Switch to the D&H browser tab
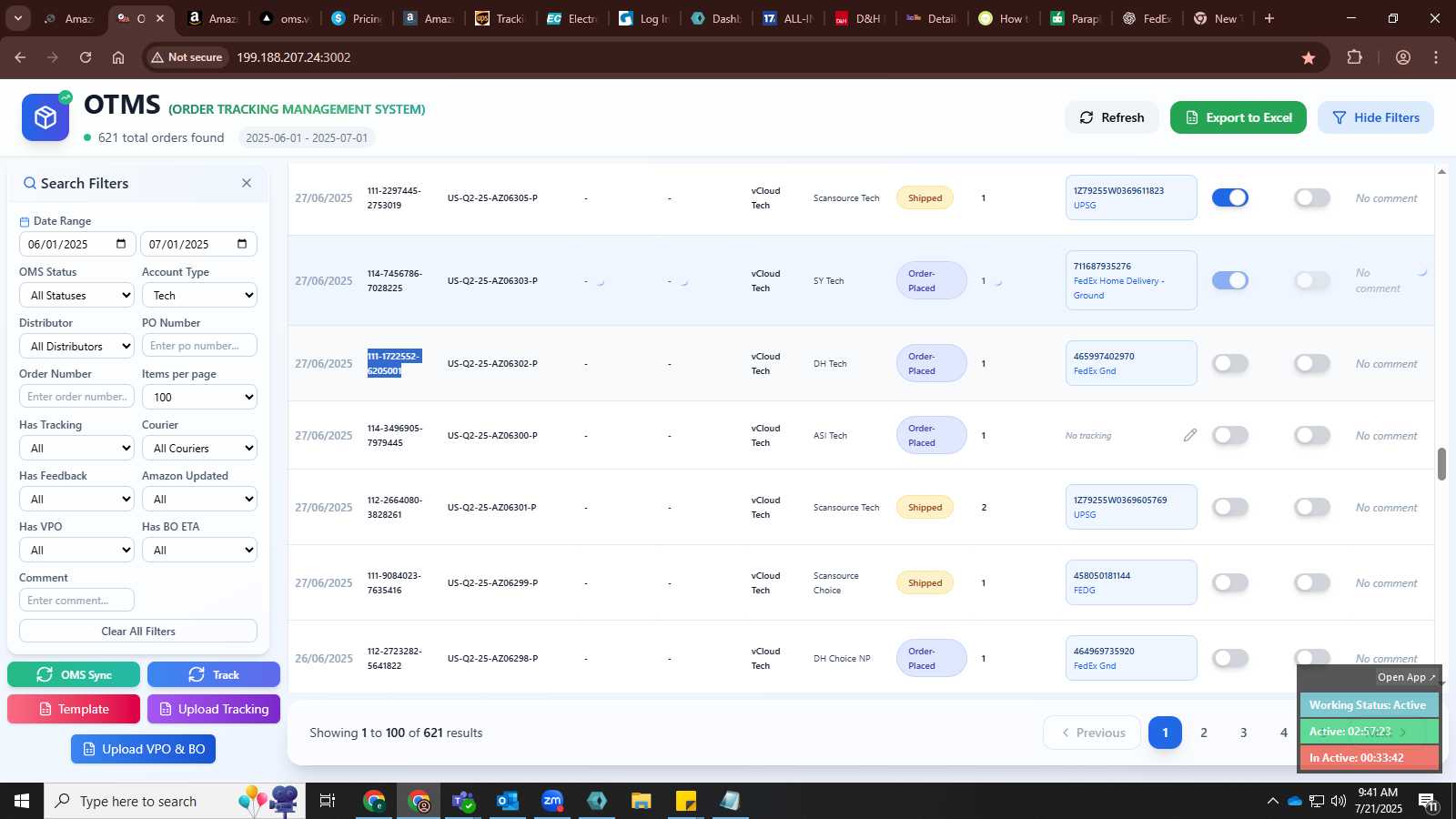Image resolution: width=1456 pixels, height=819 pixels. 858,18
